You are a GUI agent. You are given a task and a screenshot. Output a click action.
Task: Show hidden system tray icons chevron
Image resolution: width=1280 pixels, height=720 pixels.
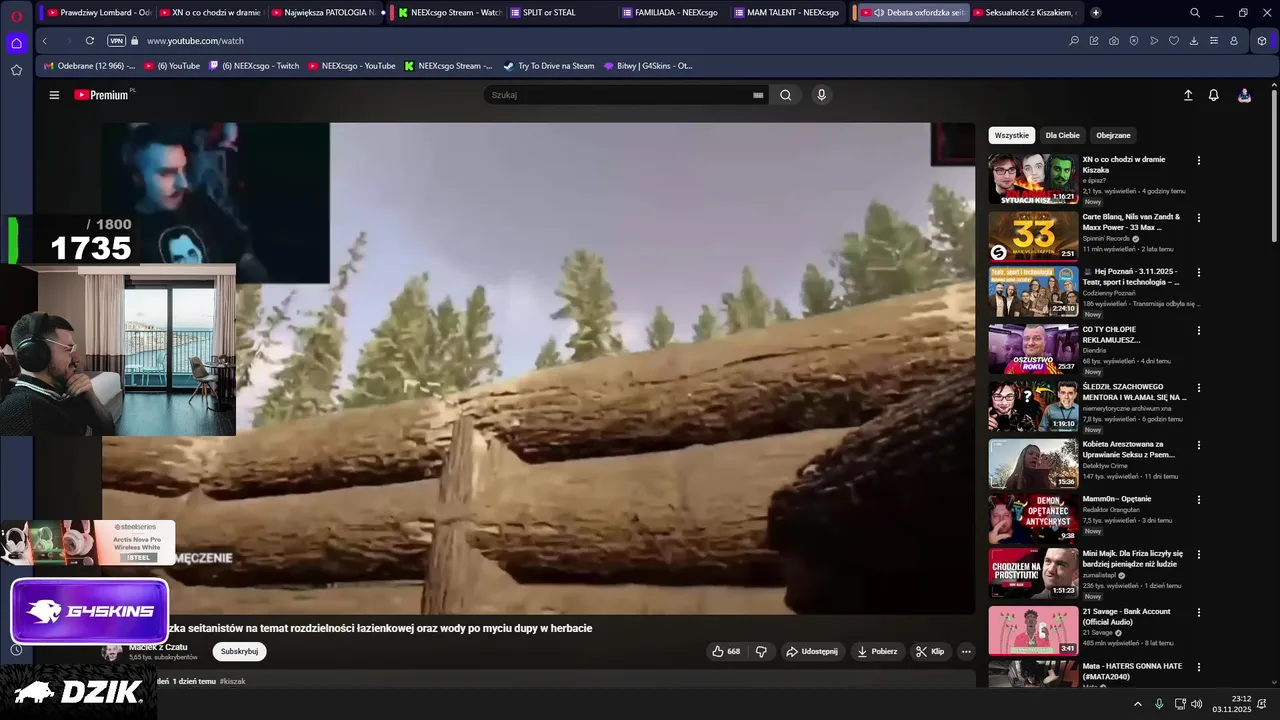click(x=1137, y=704)
